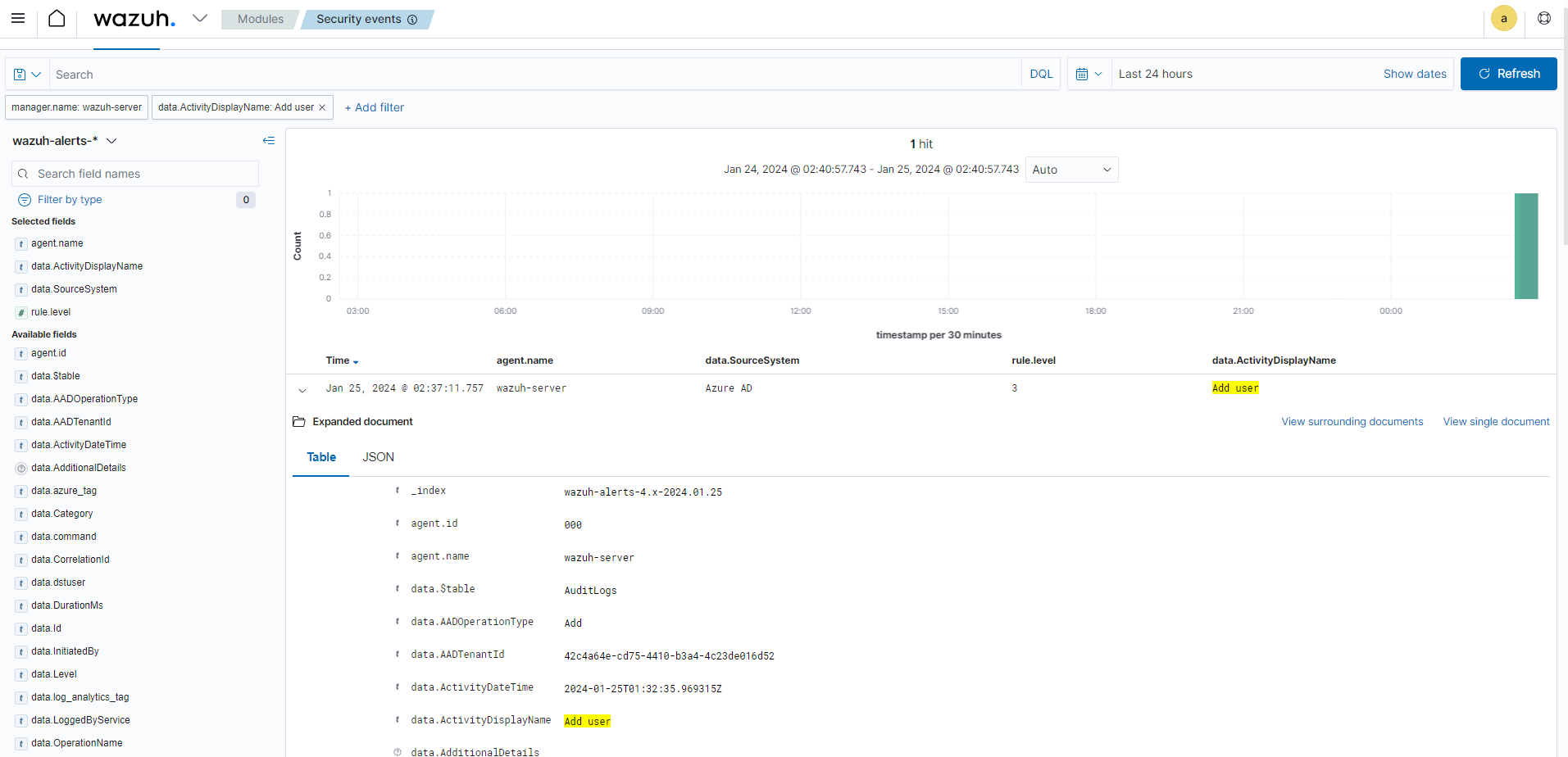
Task: Collapse the expanded document row
Action: (x=302, y=390)
